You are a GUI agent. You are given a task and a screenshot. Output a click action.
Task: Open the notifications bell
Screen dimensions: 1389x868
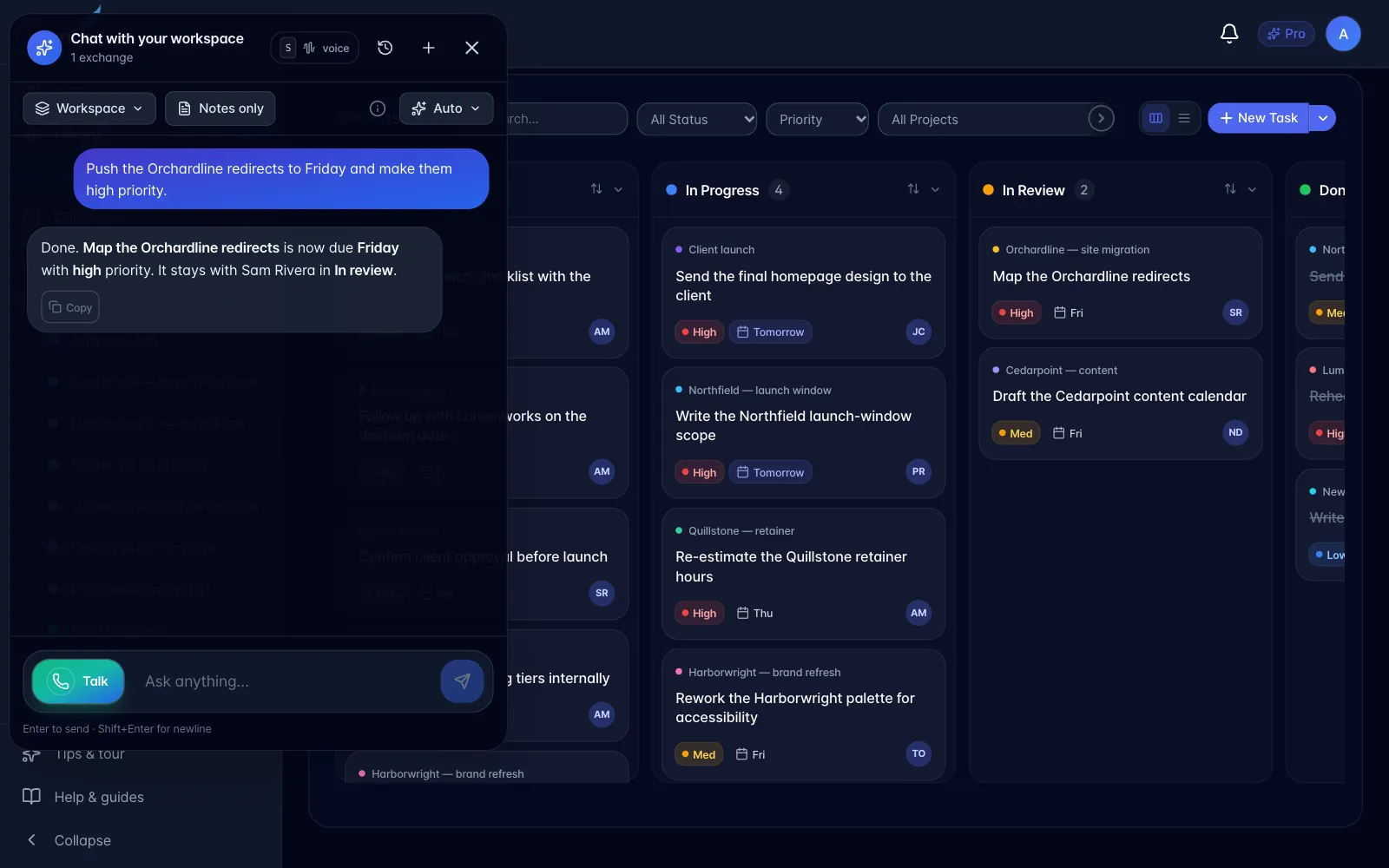(1229, 34)
